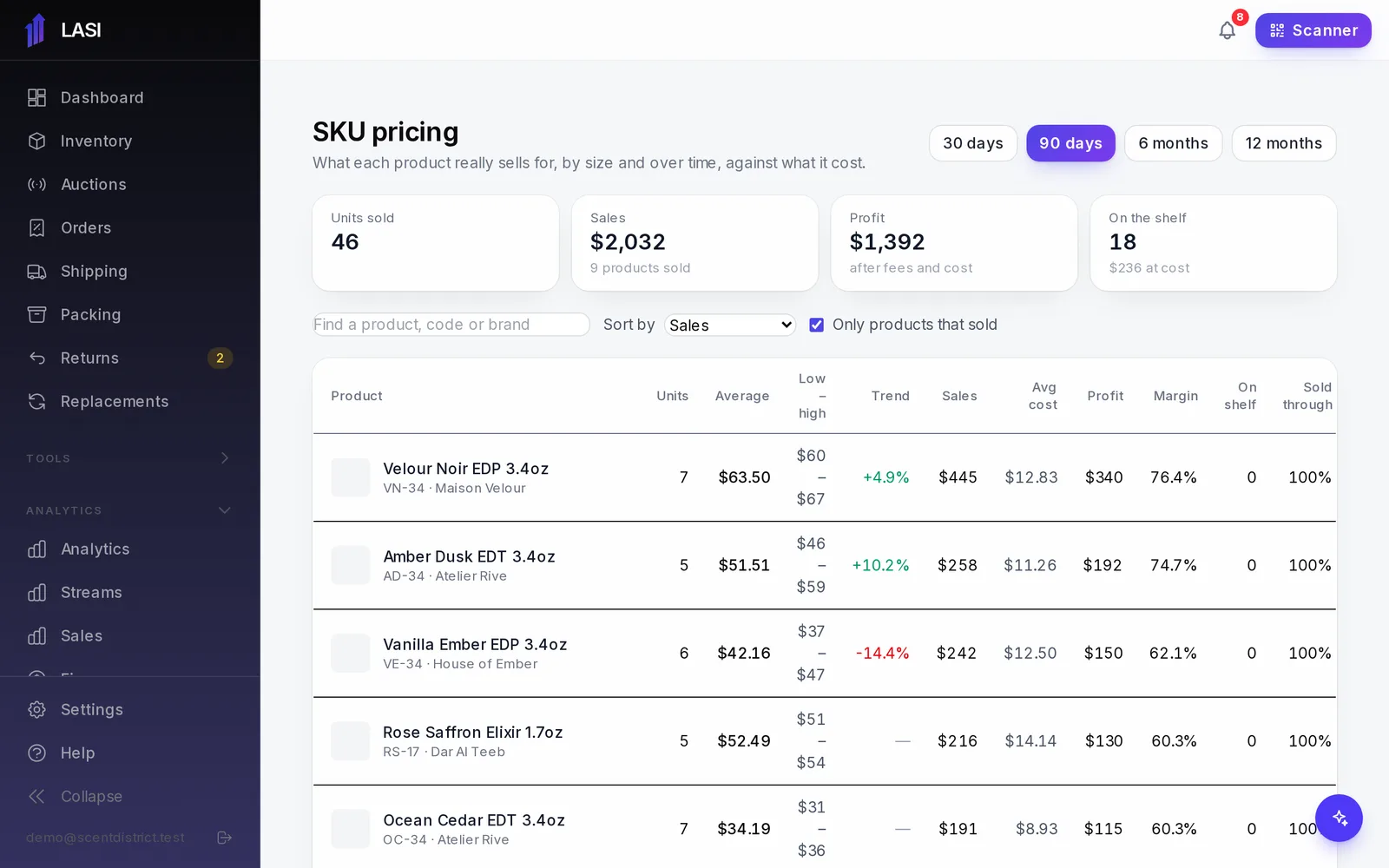
Task: Select the 6 months range tab
Action: [1173, 143]
